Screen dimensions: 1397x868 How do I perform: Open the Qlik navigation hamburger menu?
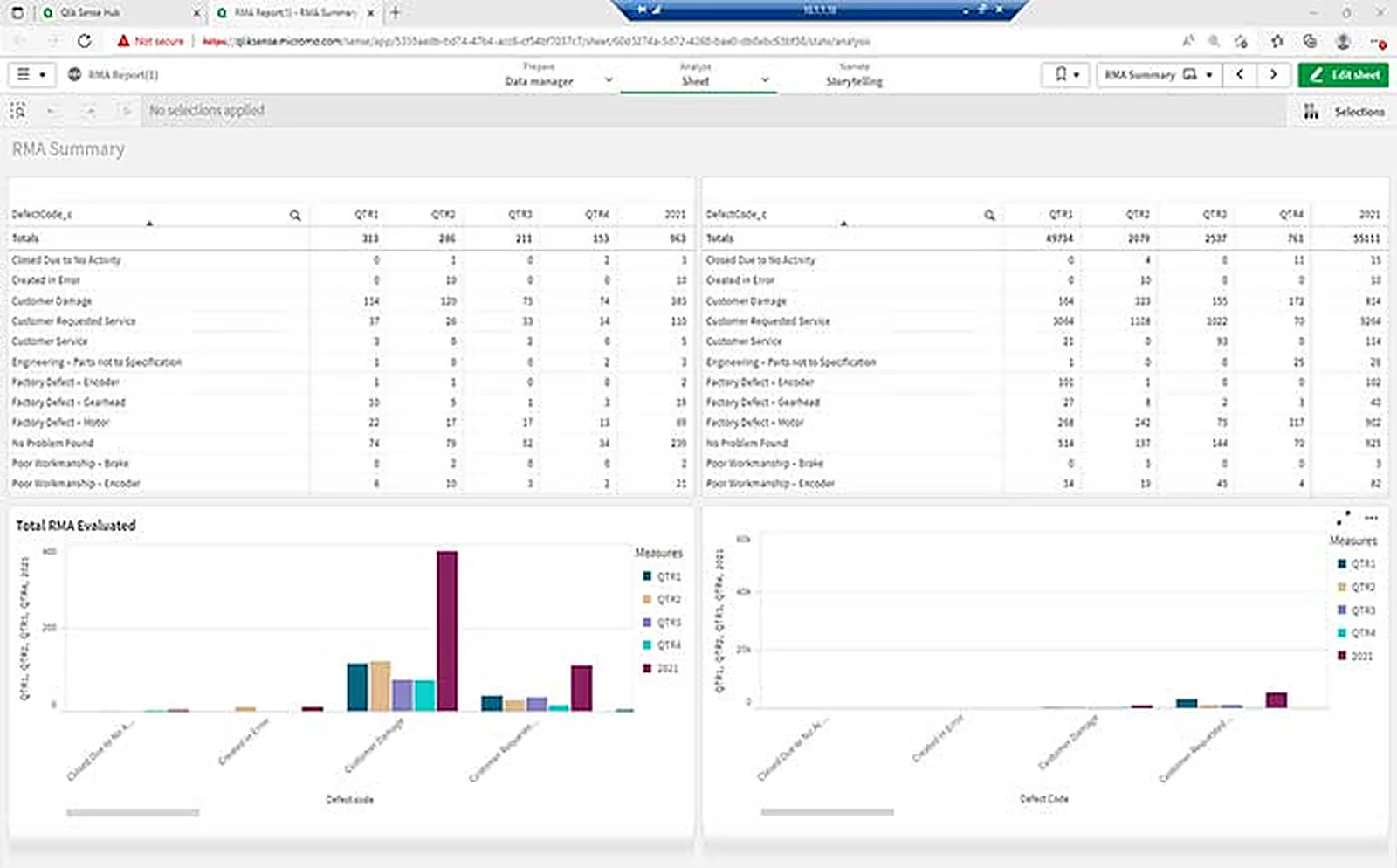pyautogui.click(x=31, y=75)
